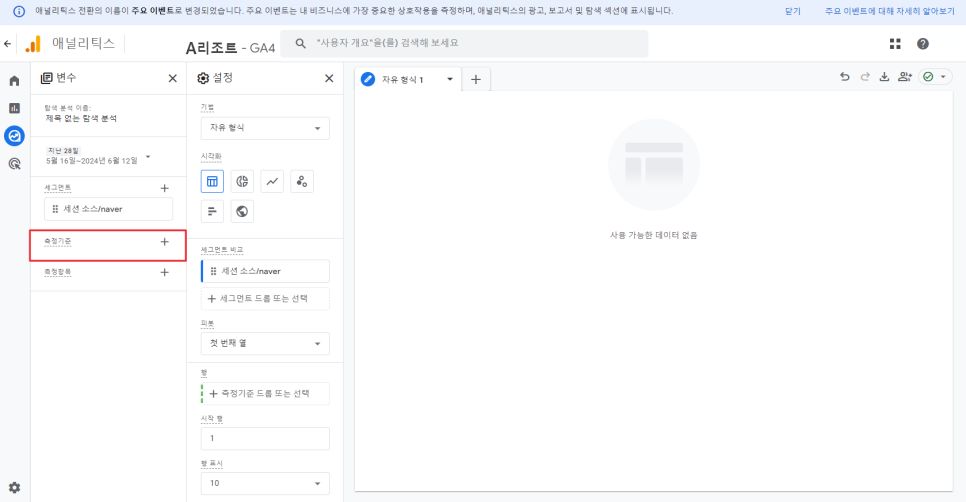Select the bar chart visualization

212,211
